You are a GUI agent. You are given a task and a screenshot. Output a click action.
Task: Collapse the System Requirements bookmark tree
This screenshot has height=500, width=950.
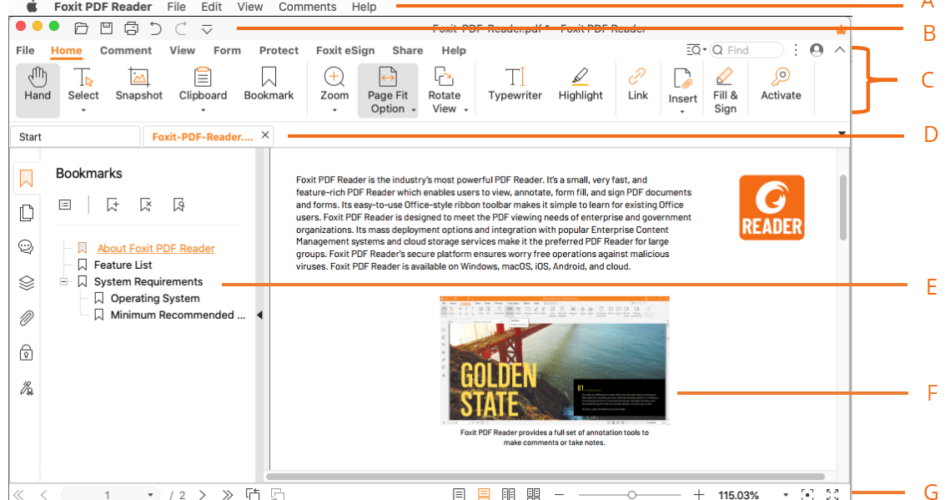point(64,281)
